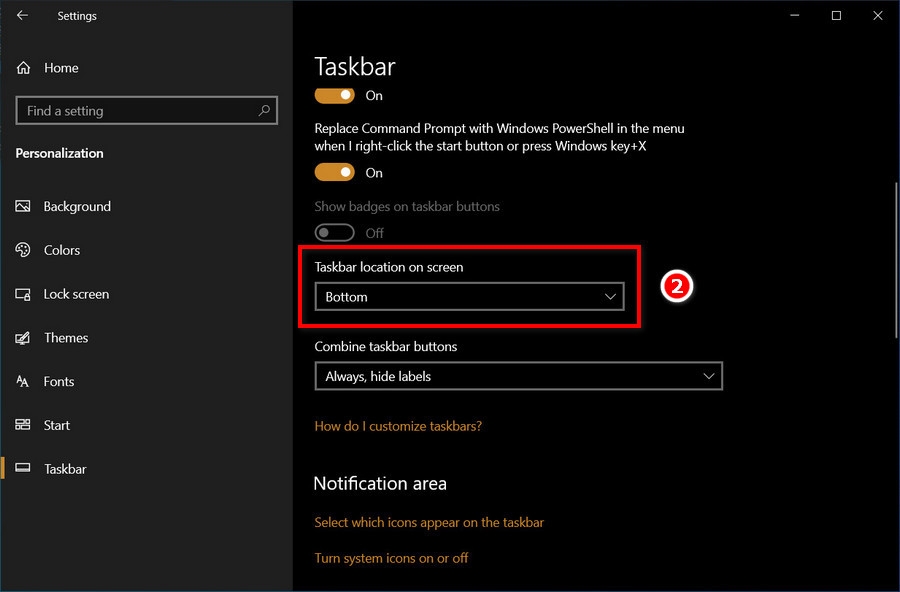
Task: Enable Show badges on taskbar buttons
Action: click(x=334, y=232)
